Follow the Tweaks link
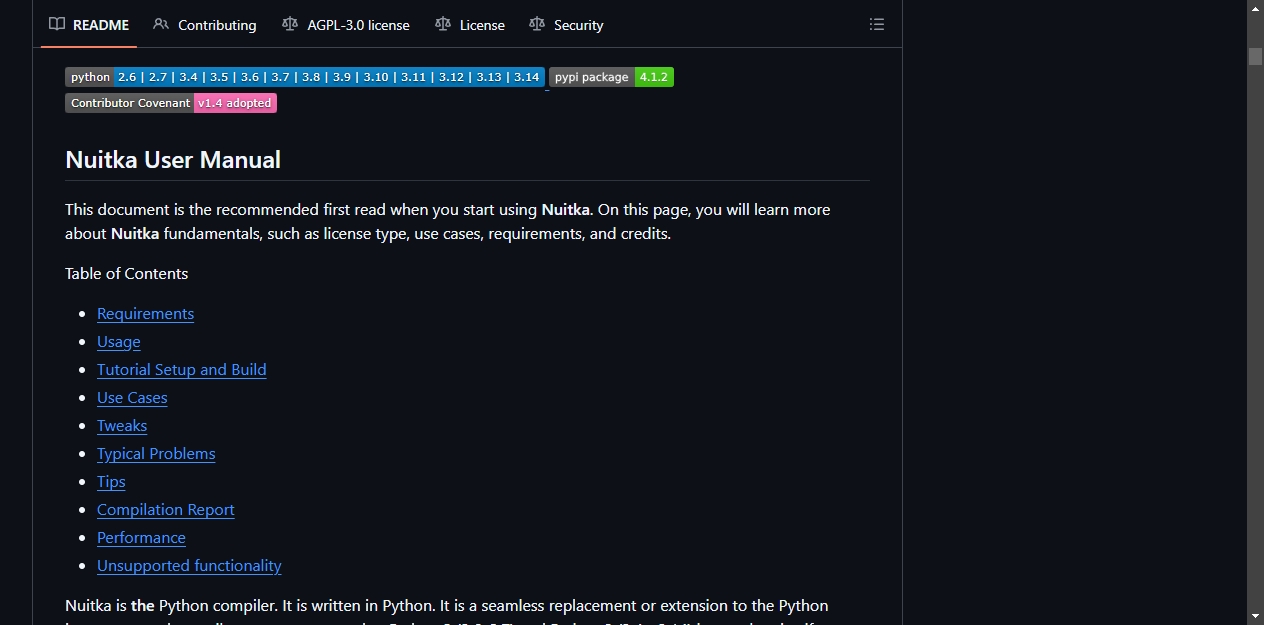This screenshot has height=625, width=1264. (122, 426)
